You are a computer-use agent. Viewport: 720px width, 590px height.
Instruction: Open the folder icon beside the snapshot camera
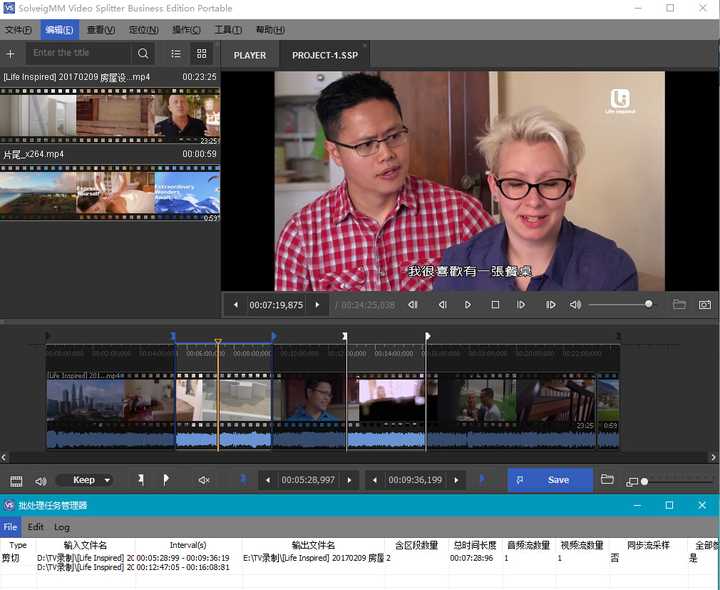pos(679,305)
